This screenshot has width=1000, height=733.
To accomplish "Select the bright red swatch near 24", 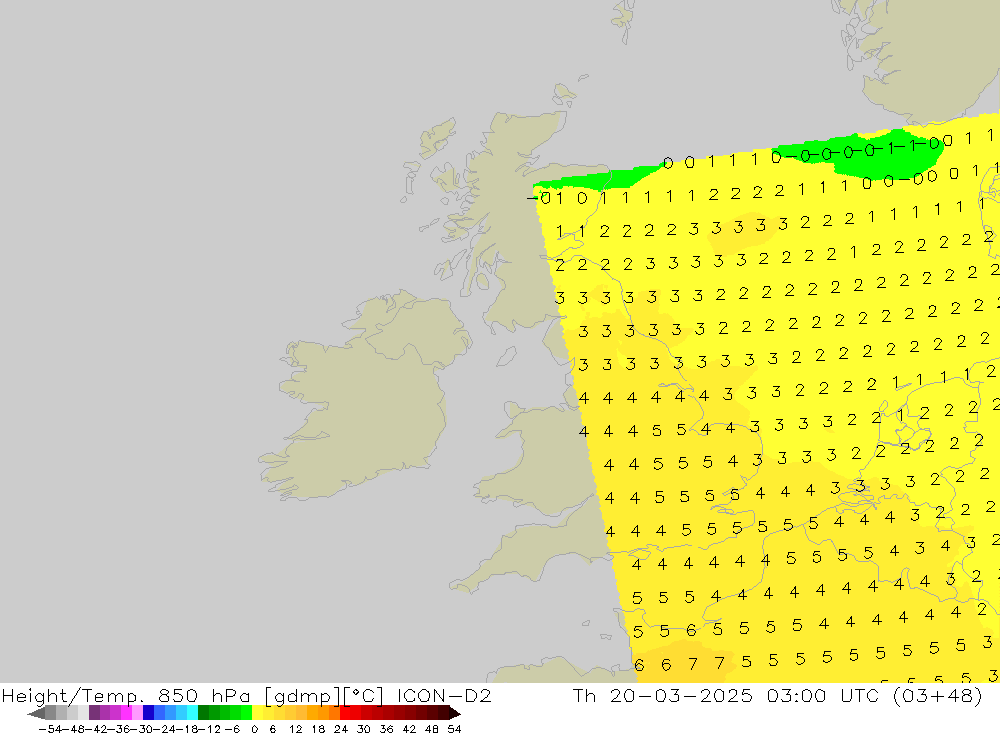I will click(x=345, y=713).
